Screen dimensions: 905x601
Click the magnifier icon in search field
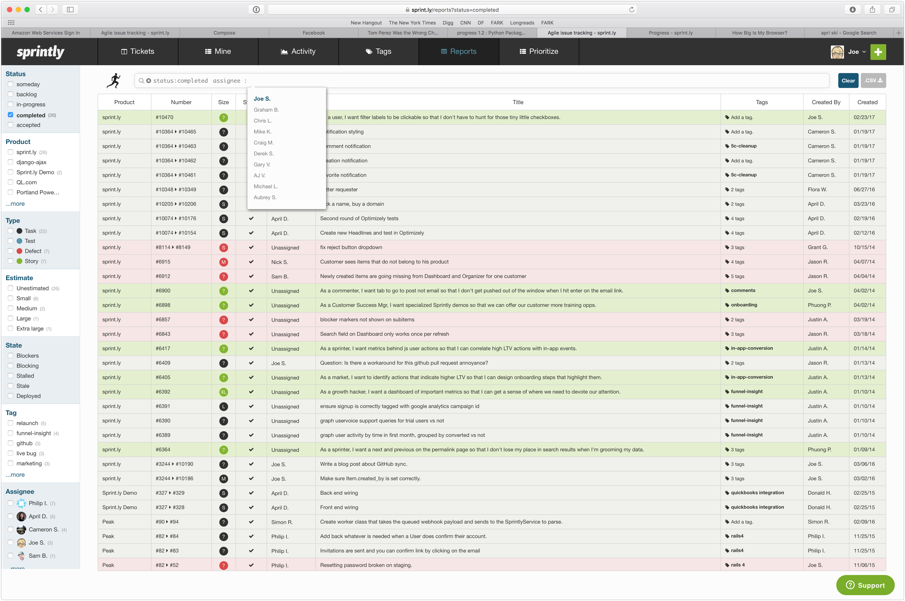tap(142, 81)
